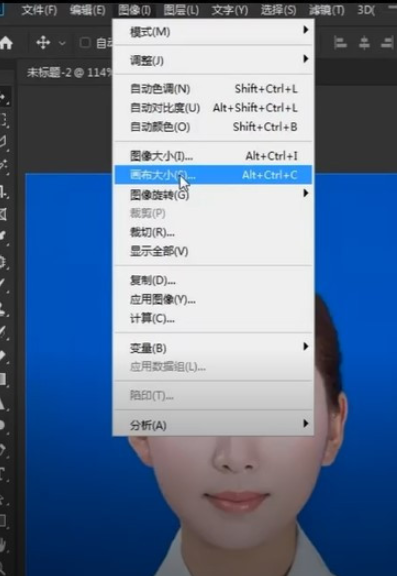Choose 分析(A) menu entry
The height and width of the screenshot is (576, 397).
coord(213,425)
